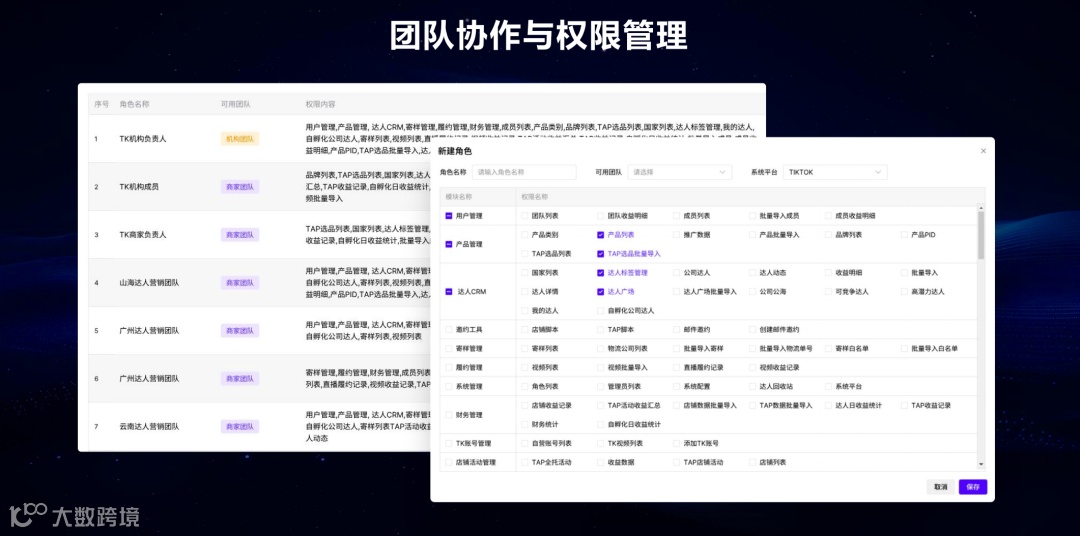The image size is (1080, 536).
Task: Click the 取消 button
Action: point(940,487)
